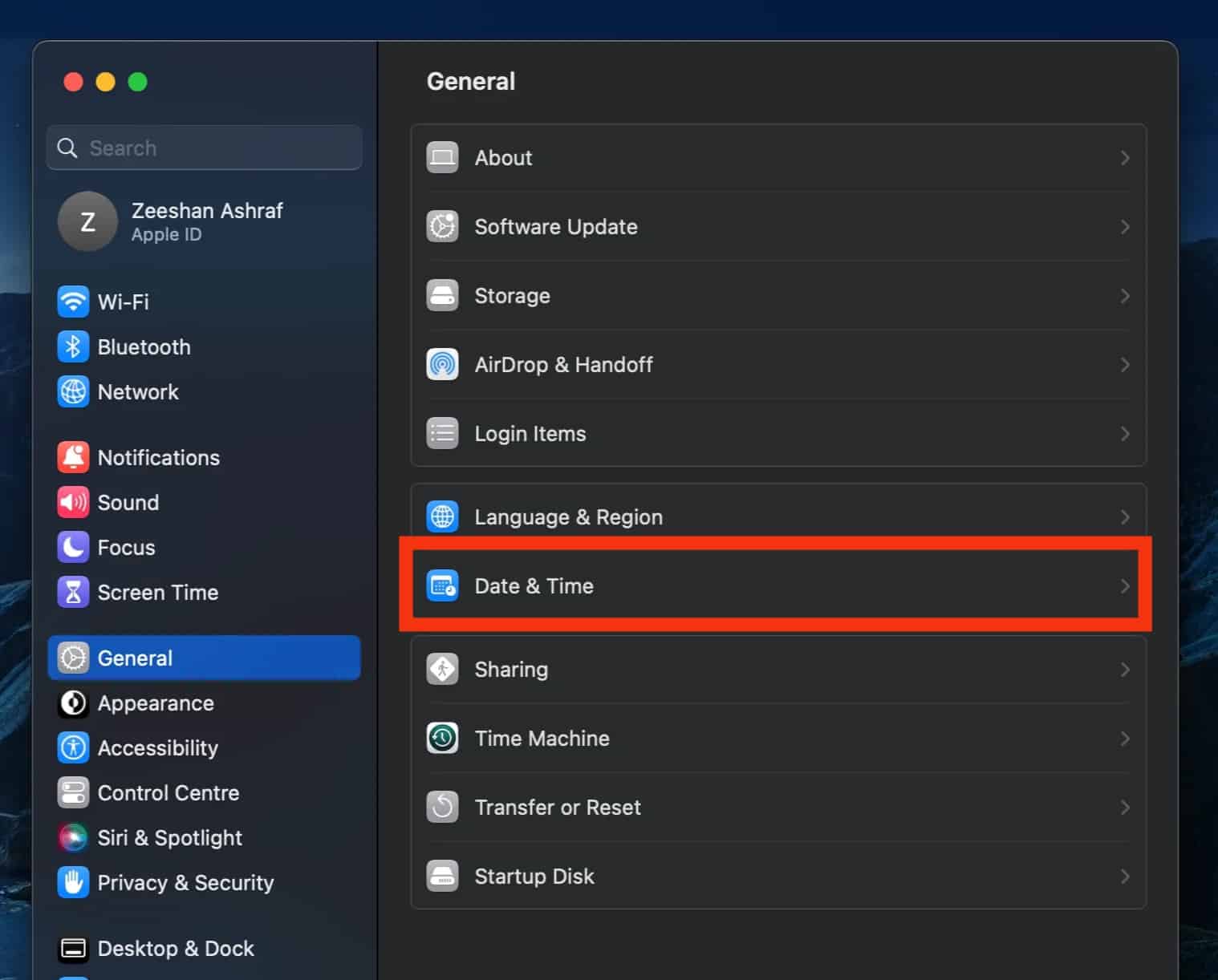
Task: Click the Control Centre switches icon
Action: pyautogui.click(x=73, y=792)
